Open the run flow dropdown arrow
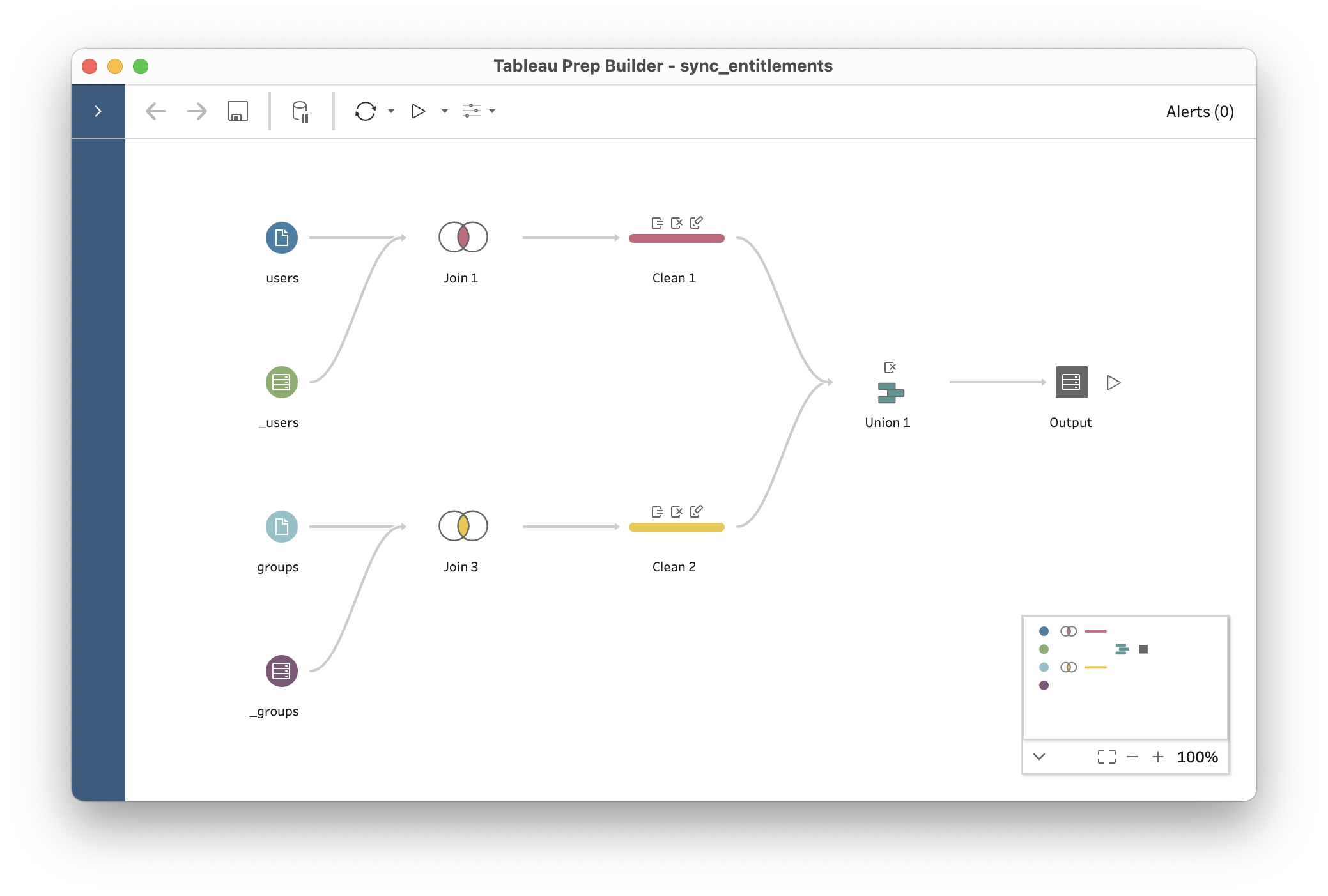The width and height of the screenshot is (1328, 896). coord(445,111)
